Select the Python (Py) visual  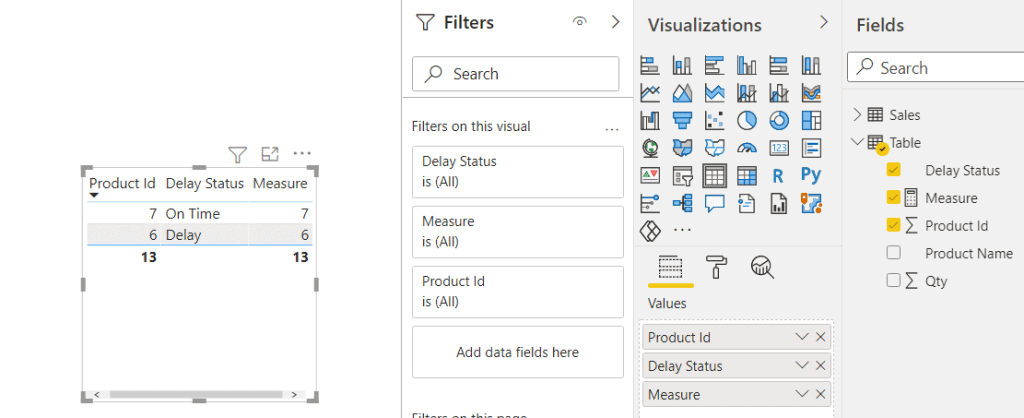pos(811,176)
